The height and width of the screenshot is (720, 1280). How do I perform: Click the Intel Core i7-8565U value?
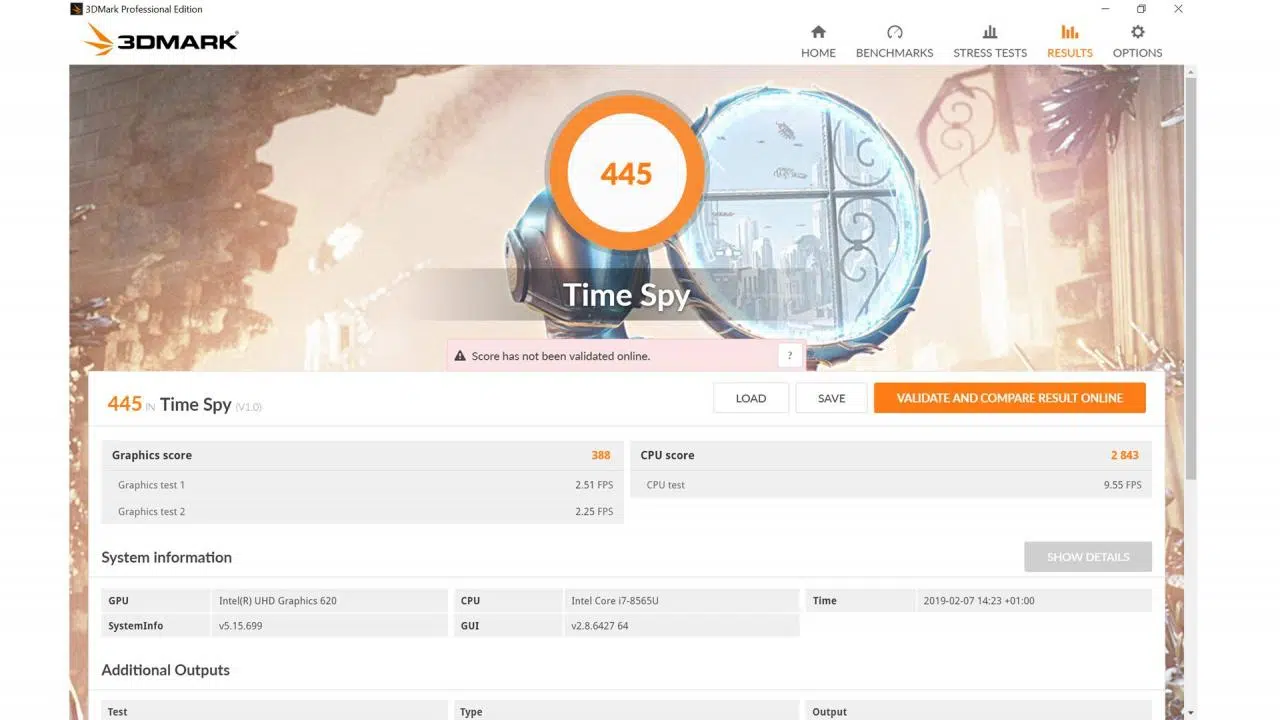[615, 601]
